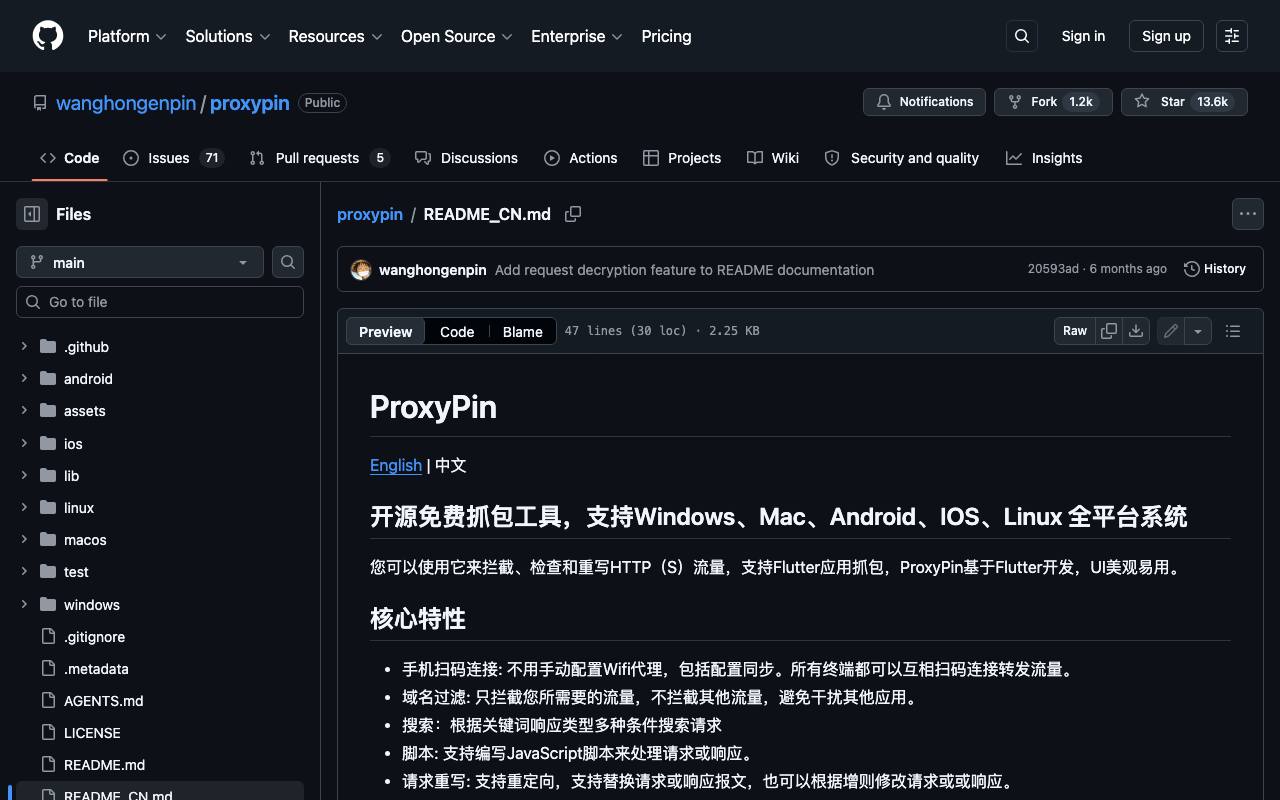
Task: Click the .gitignore file icon
Action: [48, 637]
